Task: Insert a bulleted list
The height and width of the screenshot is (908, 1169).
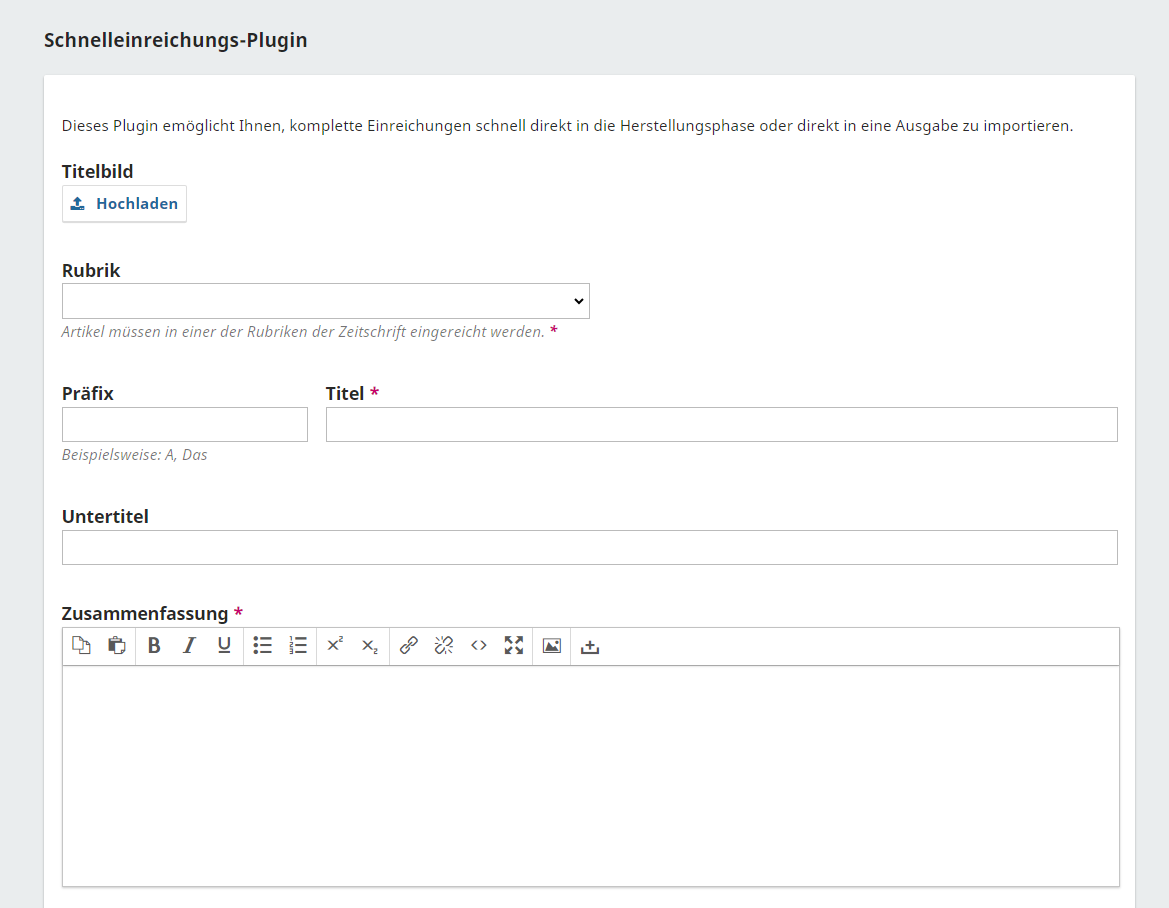Action: pos(263,646)
